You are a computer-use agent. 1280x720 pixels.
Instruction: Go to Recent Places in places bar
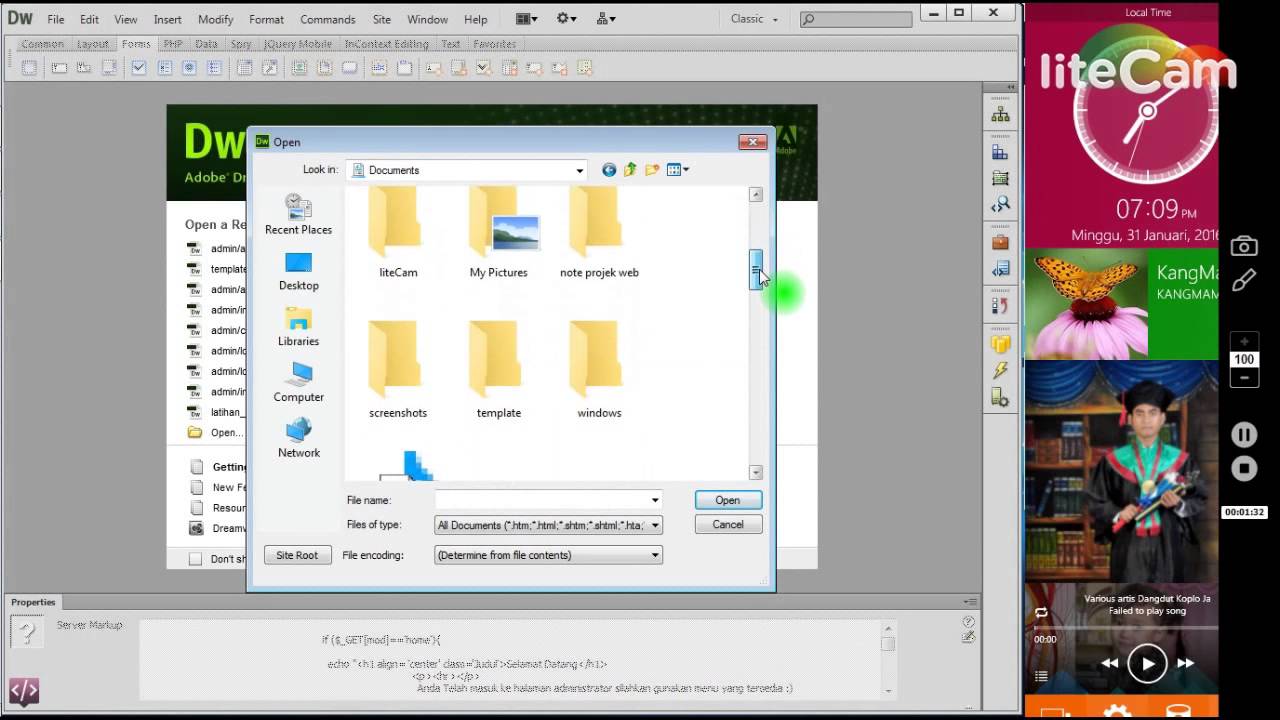(298, 215)
